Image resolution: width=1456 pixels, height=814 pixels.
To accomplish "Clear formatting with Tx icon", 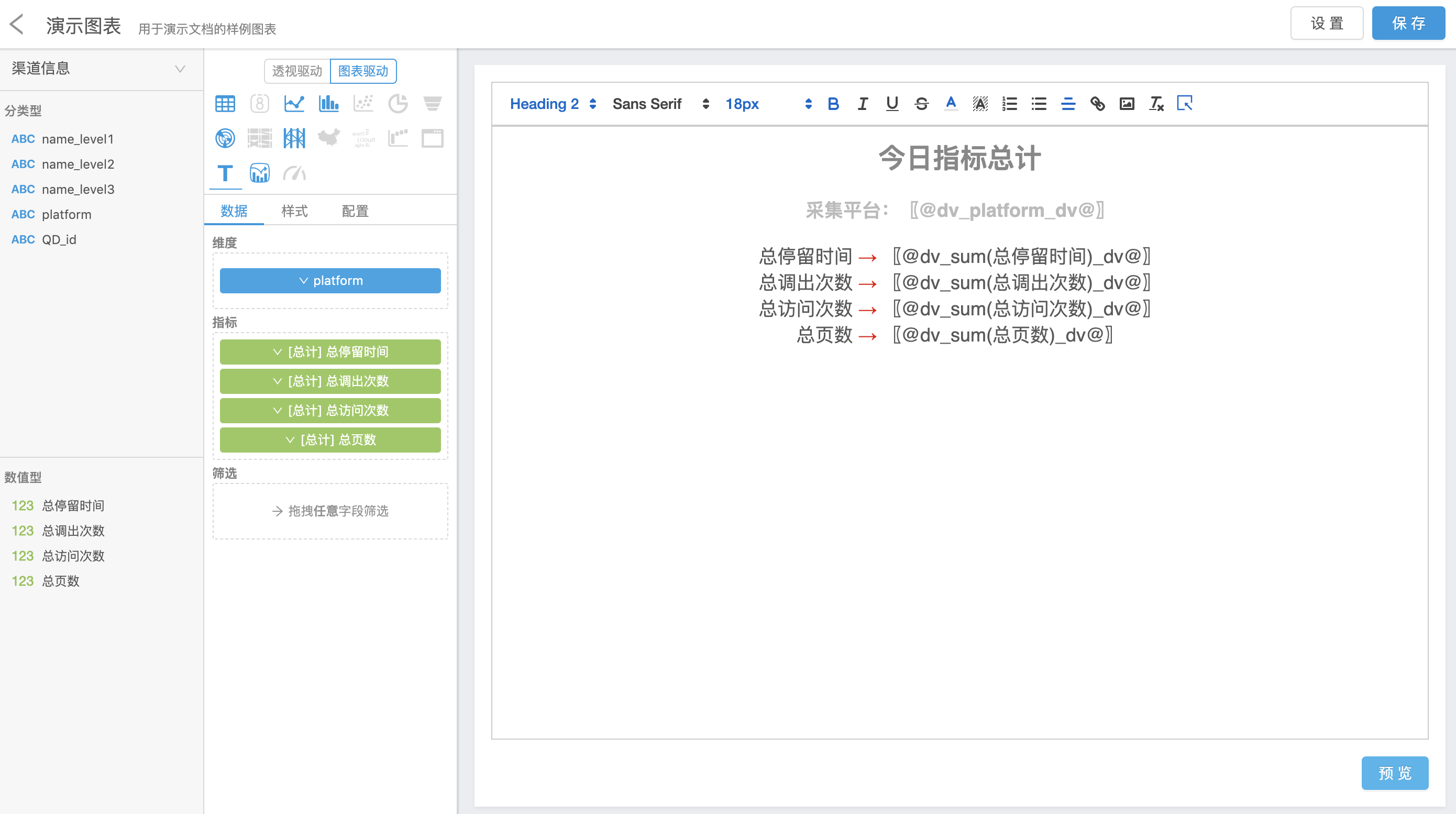I will (x=1156, y=104).
